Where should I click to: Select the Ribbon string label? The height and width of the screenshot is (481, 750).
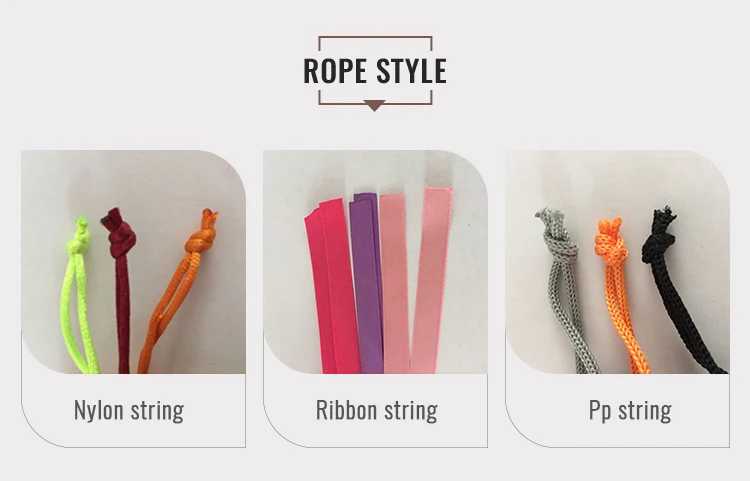click(376, 410)
